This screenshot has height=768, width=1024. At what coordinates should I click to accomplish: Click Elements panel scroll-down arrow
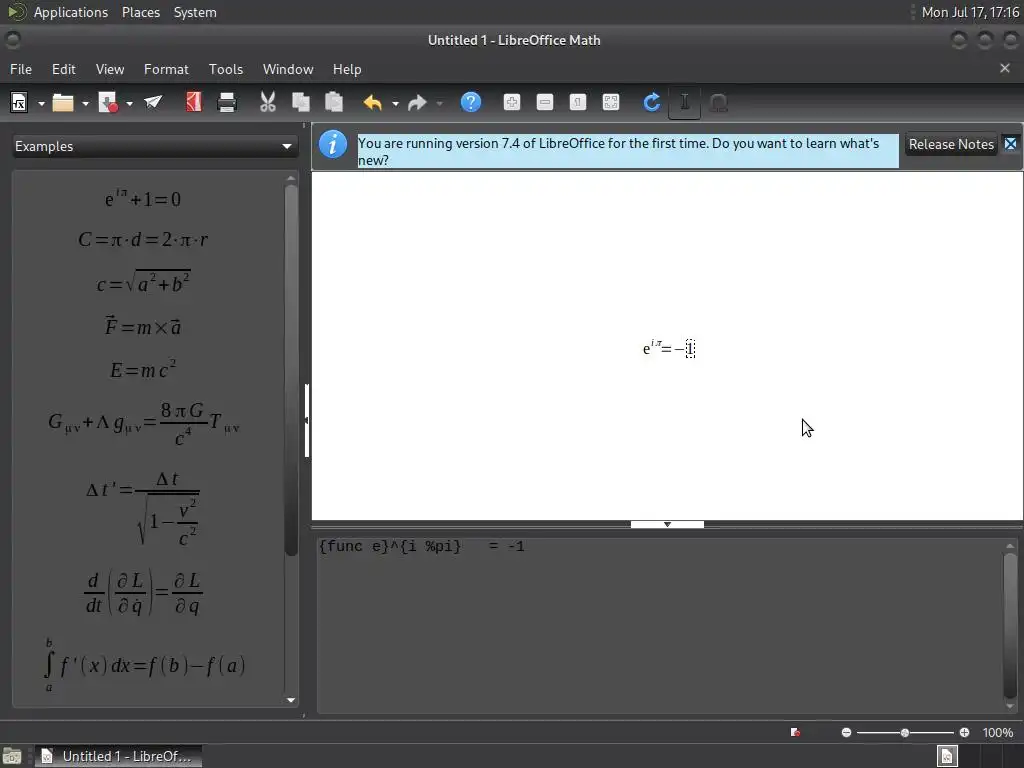[291, 700]
